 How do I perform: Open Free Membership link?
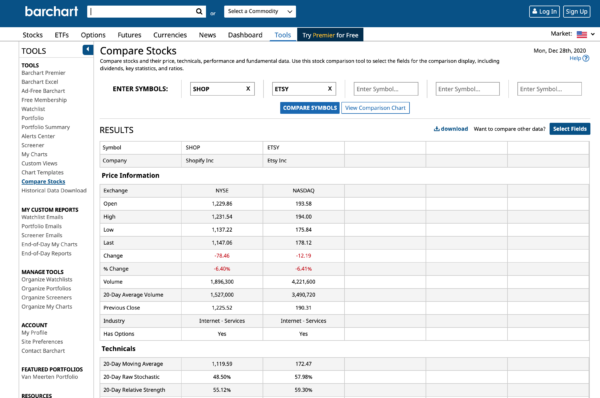point(44,100)
